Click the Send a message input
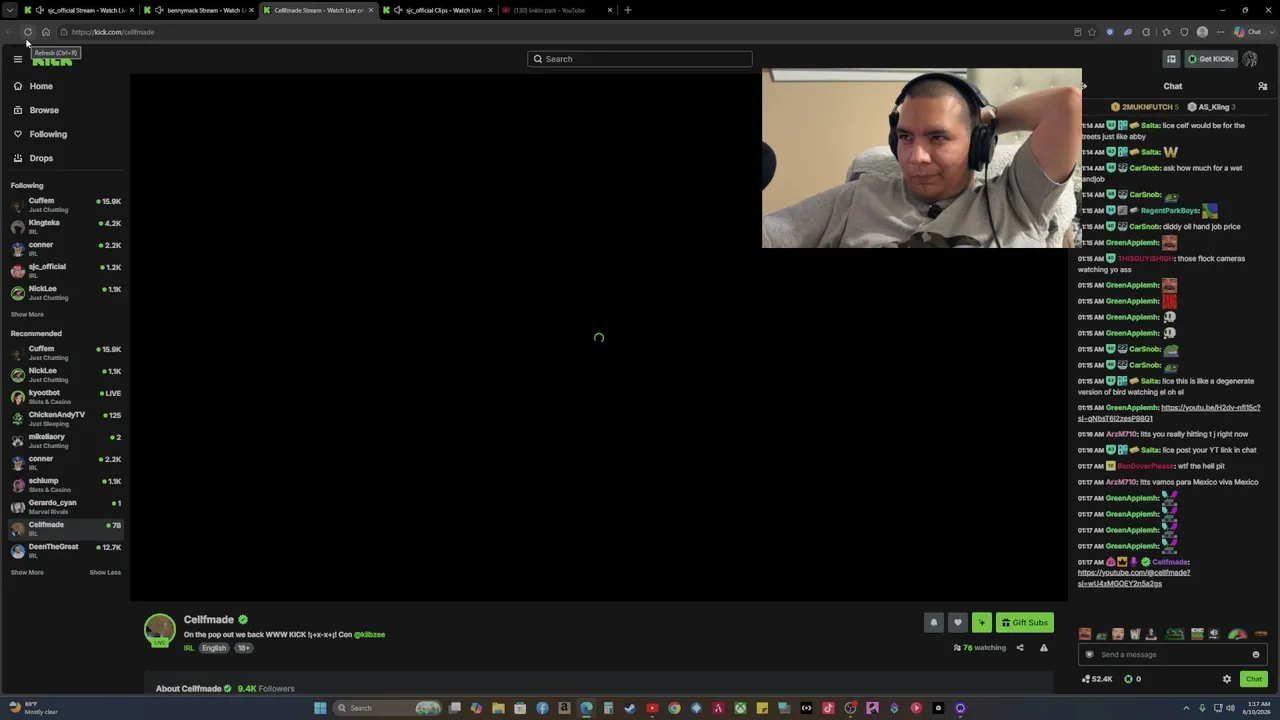Image resolution: width=1280 pixels, height=720 pixels. (x=1170, y=655)
